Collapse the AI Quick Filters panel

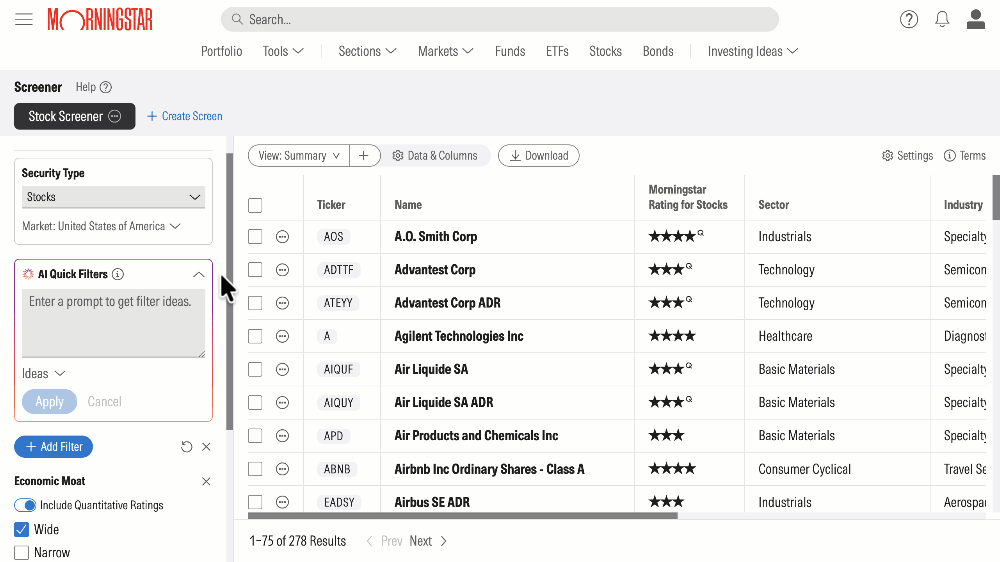[199, 274]
